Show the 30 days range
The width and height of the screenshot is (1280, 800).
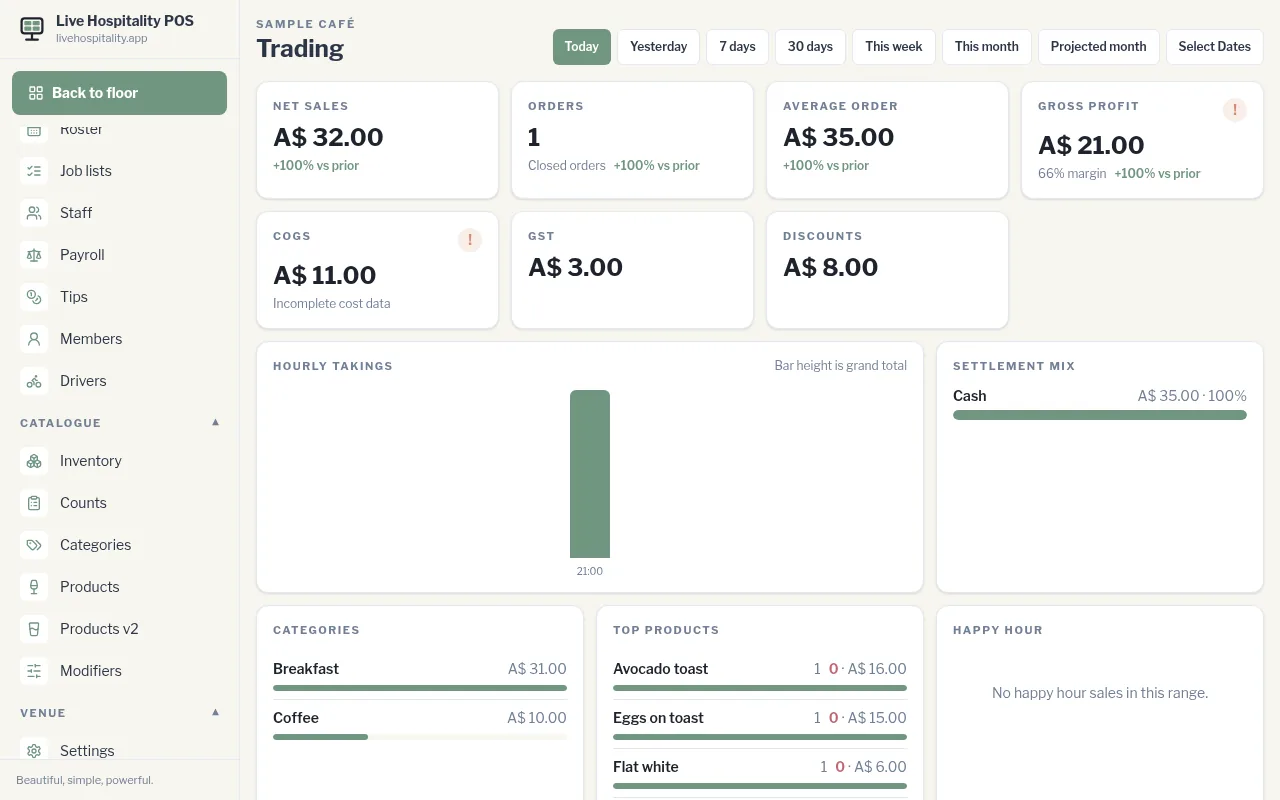pos(810,47)
